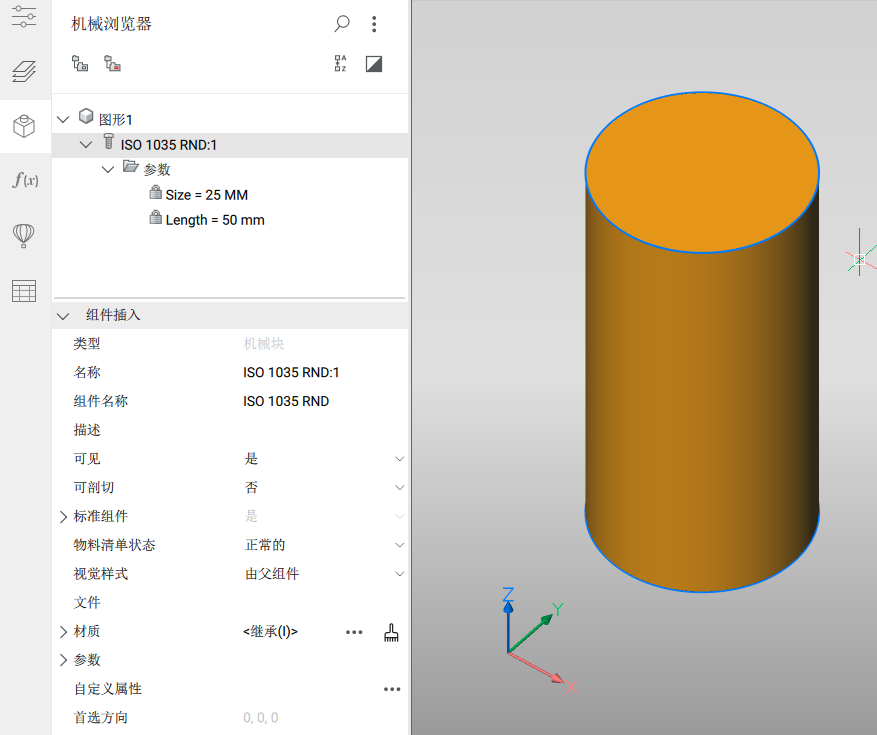Image resolution: width=877 pixels, height=735 pixels.
Task: Collapse the 图形1 tree node
Action: coord(64,120)
